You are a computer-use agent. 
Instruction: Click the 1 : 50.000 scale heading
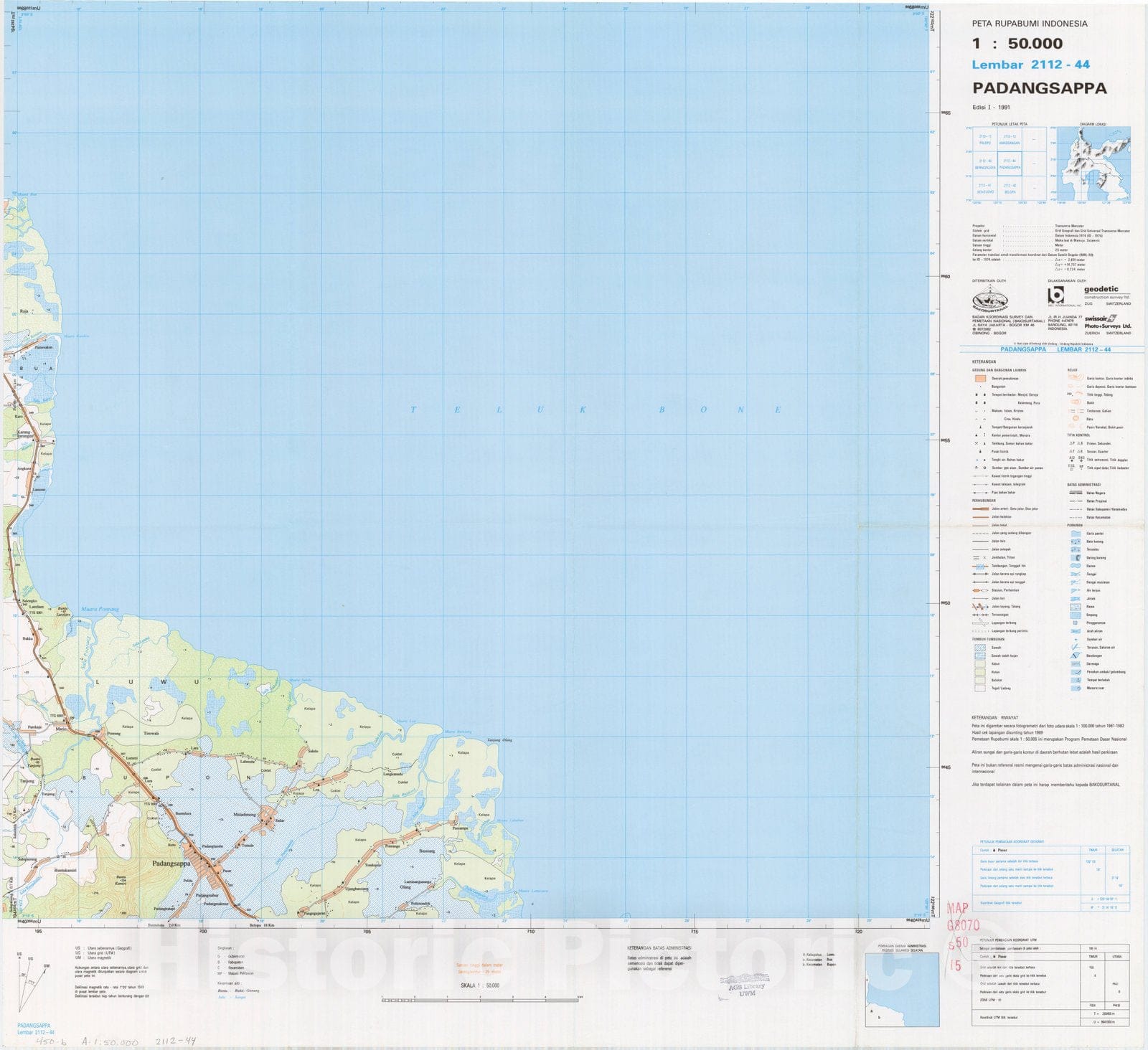(1017, 43)
